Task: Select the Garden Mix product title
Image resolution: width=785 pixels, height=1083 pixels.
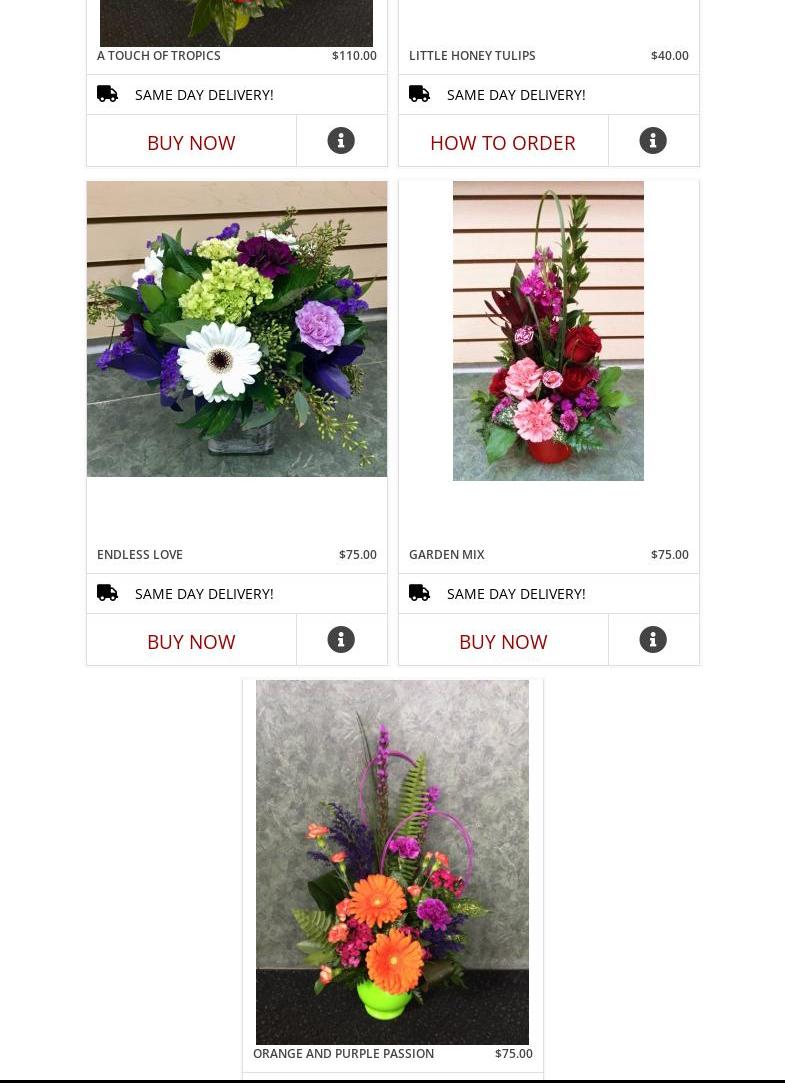Action: click(x=447, y=555)
